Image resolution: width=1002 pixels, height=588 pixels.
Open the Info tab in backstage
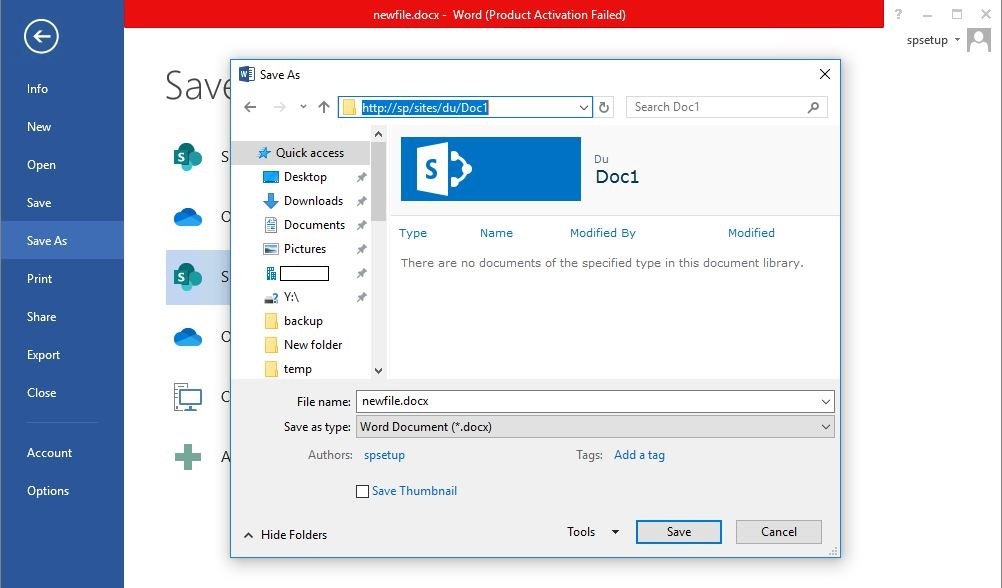point(37,89)
